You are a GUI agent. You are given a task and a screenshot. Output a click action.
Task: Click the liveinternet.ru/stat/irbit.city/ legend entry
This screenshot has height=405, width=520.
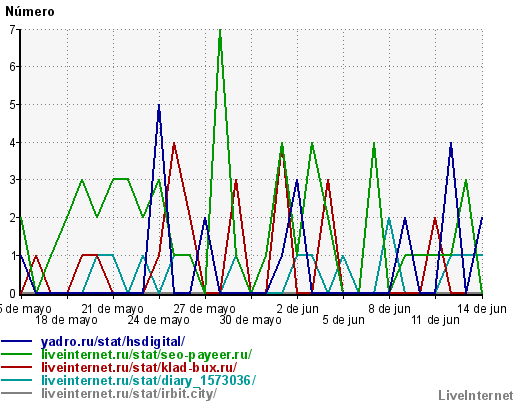click(129, 393)
